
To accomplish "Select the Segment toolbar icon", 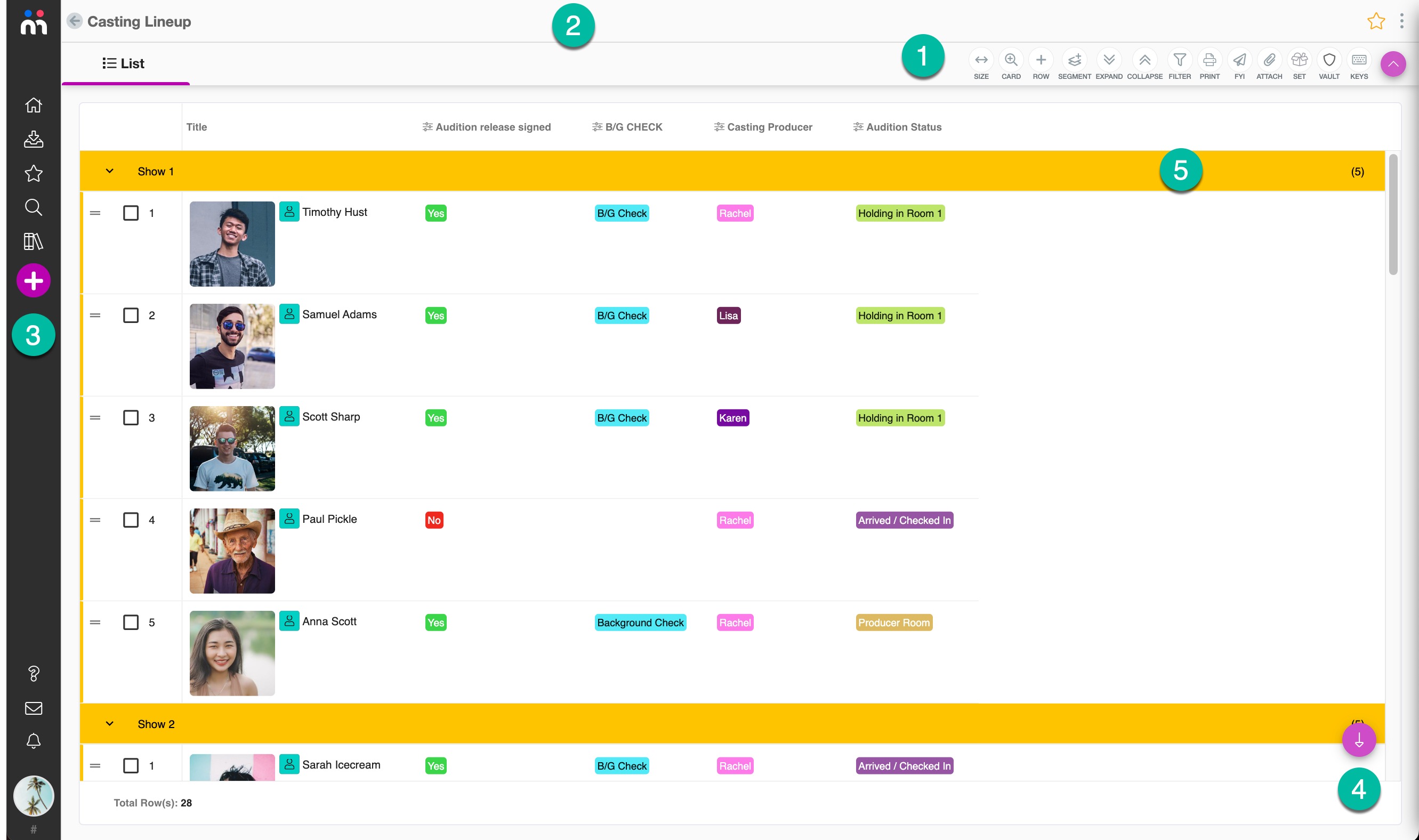I will pyautogui.click(x=1074, y=60).
